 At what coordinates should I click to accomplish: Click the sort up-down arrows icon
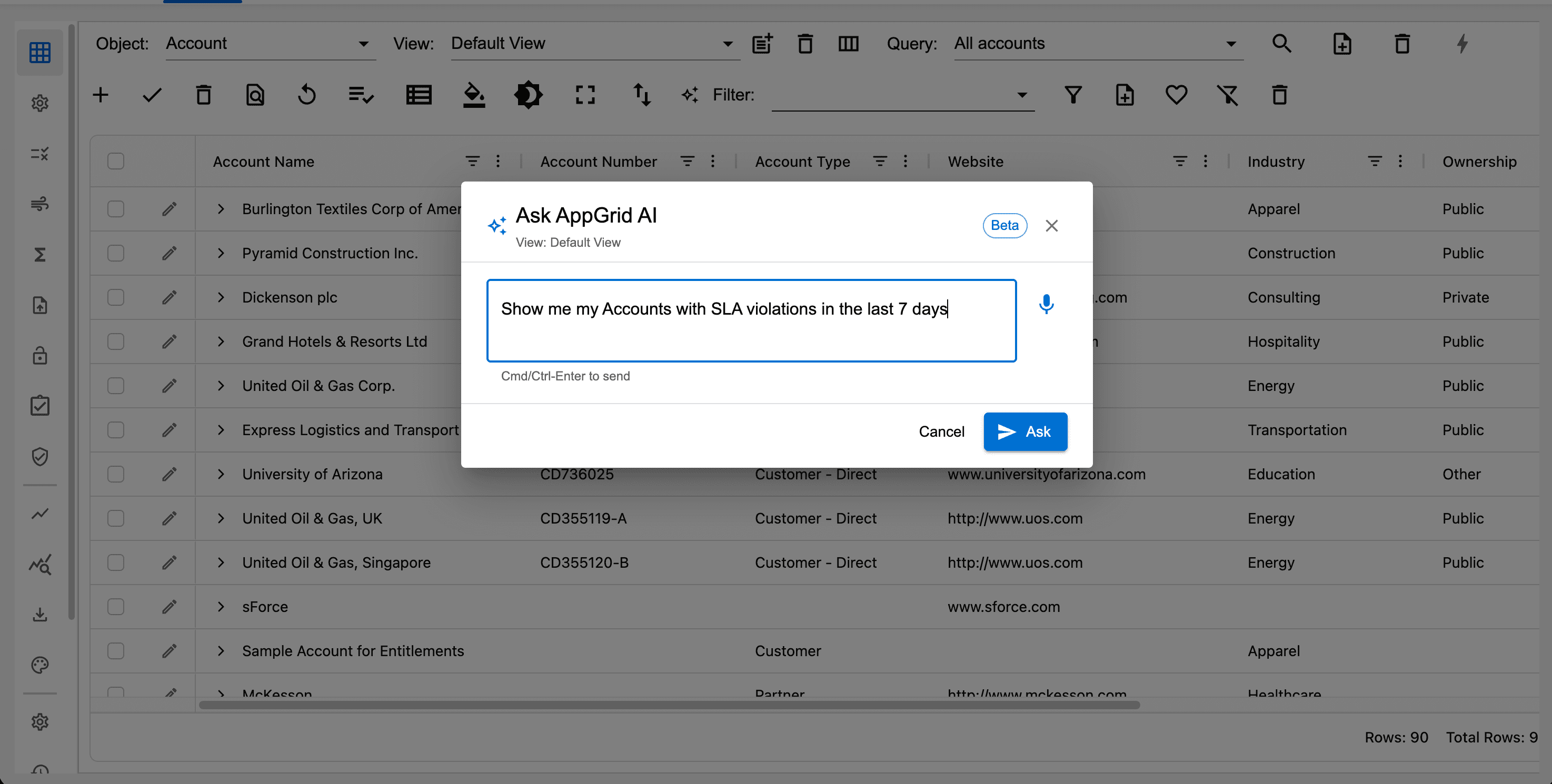click(642, 95)
